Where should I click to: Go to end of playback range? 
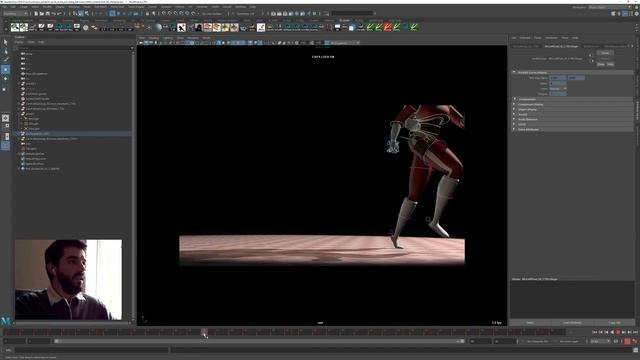635,332
